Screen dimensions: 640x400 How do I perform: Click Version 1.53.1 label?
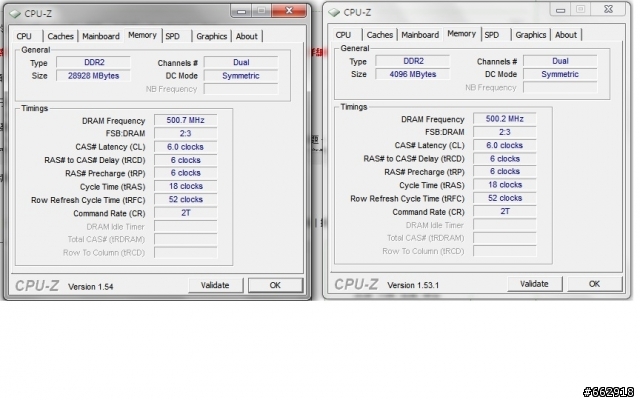tap(413, 285)
